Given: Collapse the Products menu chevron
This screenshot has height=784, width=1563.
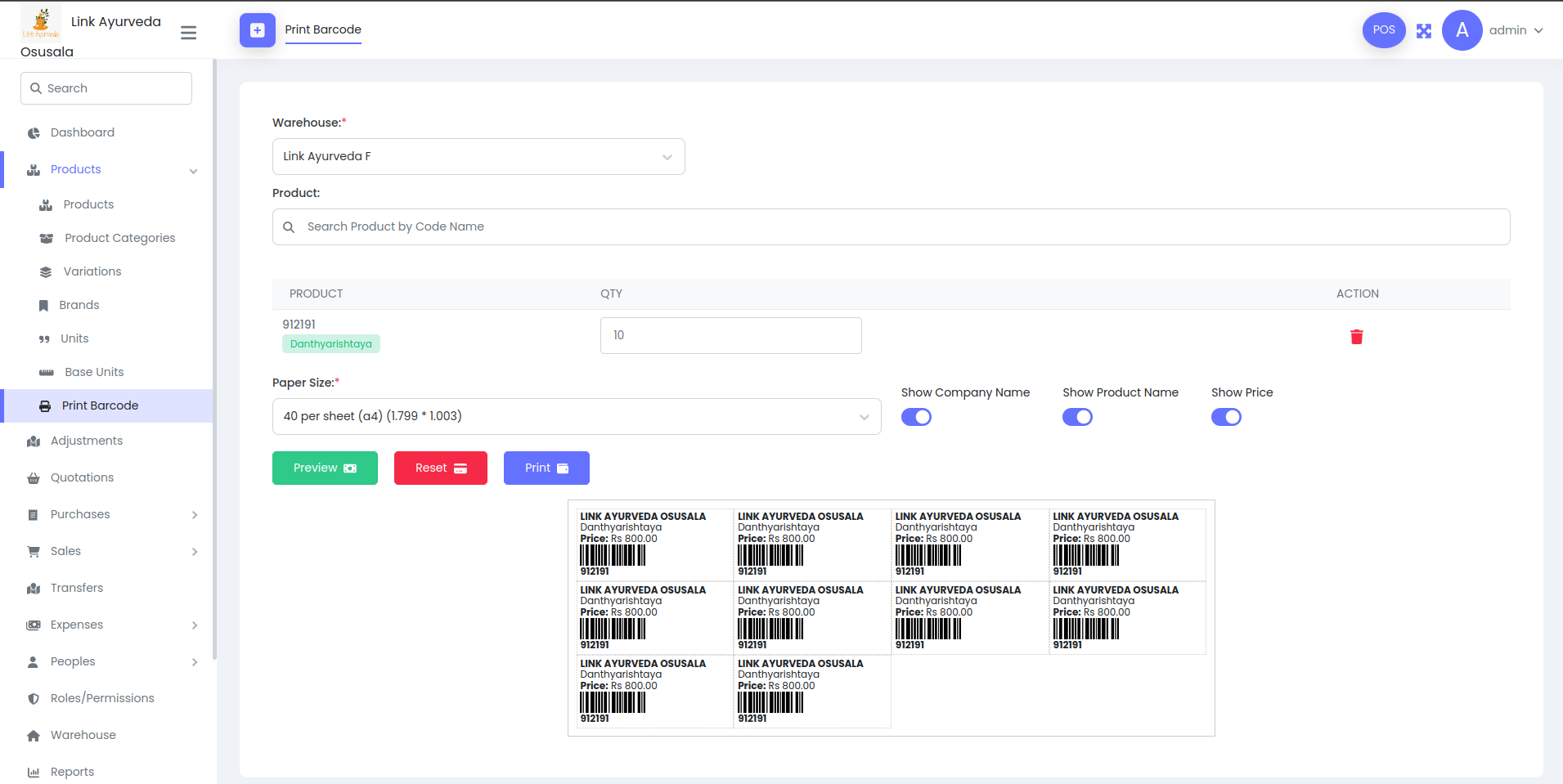Looking at the screenshot, I should [194, 171].
